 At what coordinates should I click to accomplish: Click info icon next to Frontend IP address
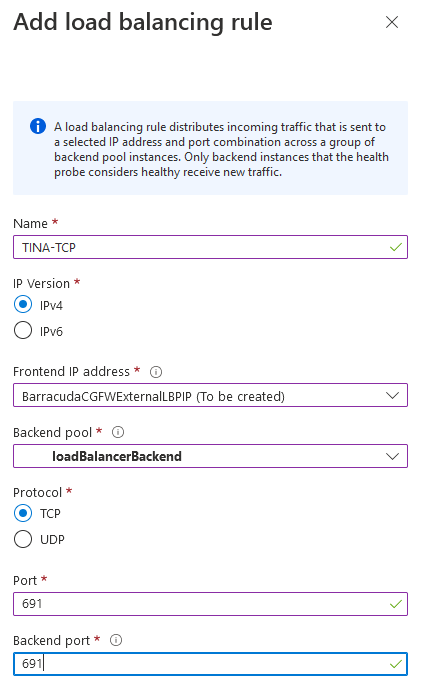156,372
